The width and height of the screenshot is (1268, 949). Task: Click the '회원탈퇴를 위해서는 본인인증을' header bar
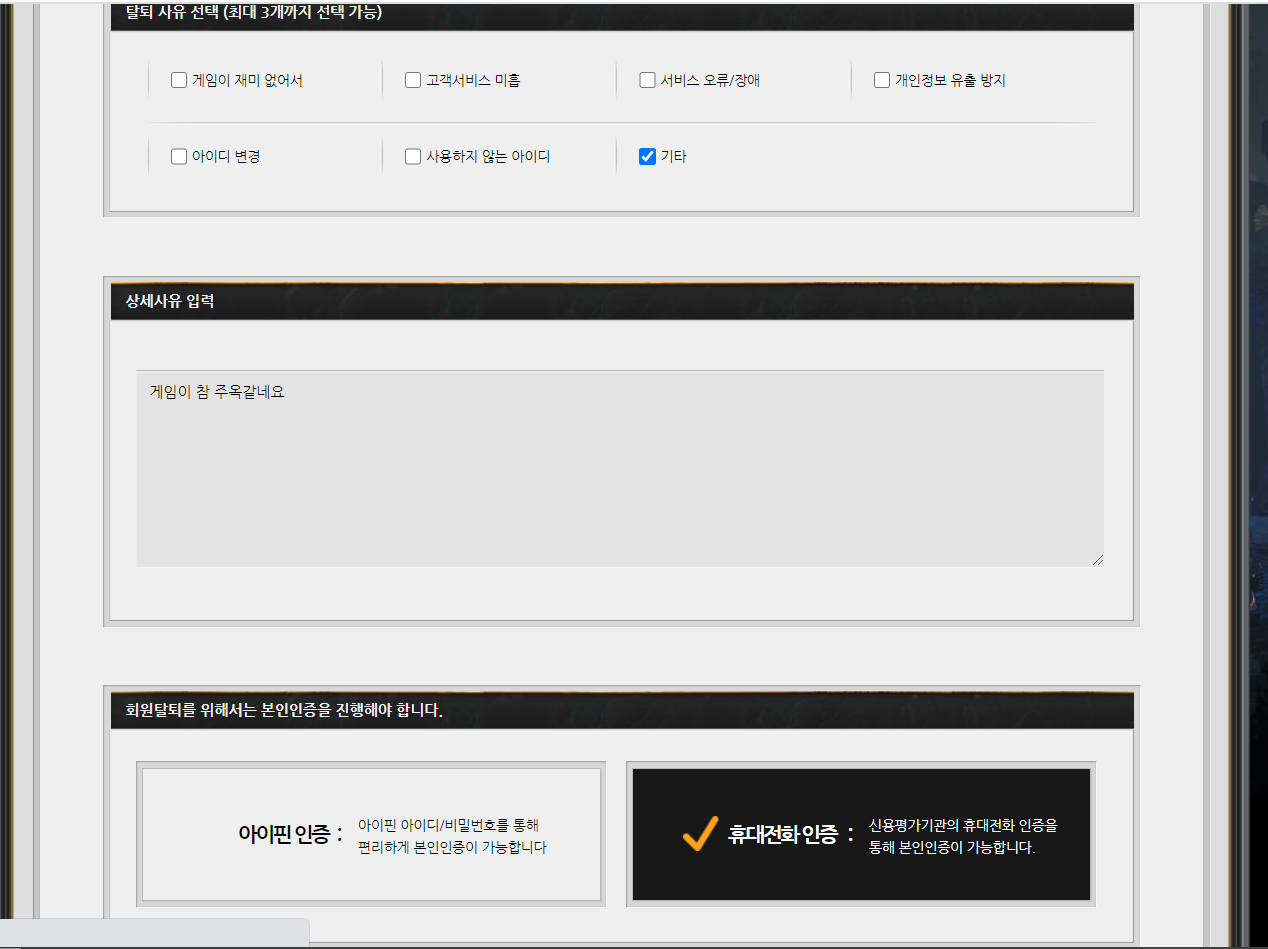click(x=284, y=711)
